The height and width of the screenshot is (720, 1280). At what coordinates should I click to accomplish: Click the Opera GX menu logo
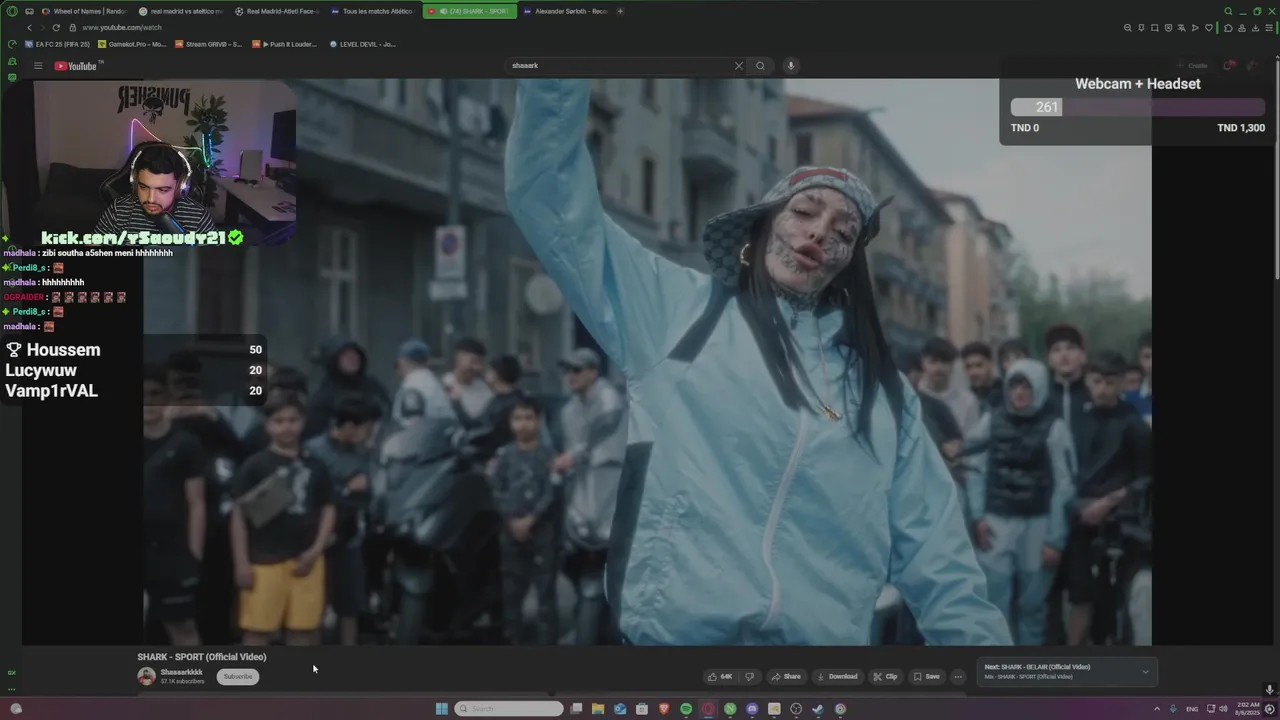[12, 11]
